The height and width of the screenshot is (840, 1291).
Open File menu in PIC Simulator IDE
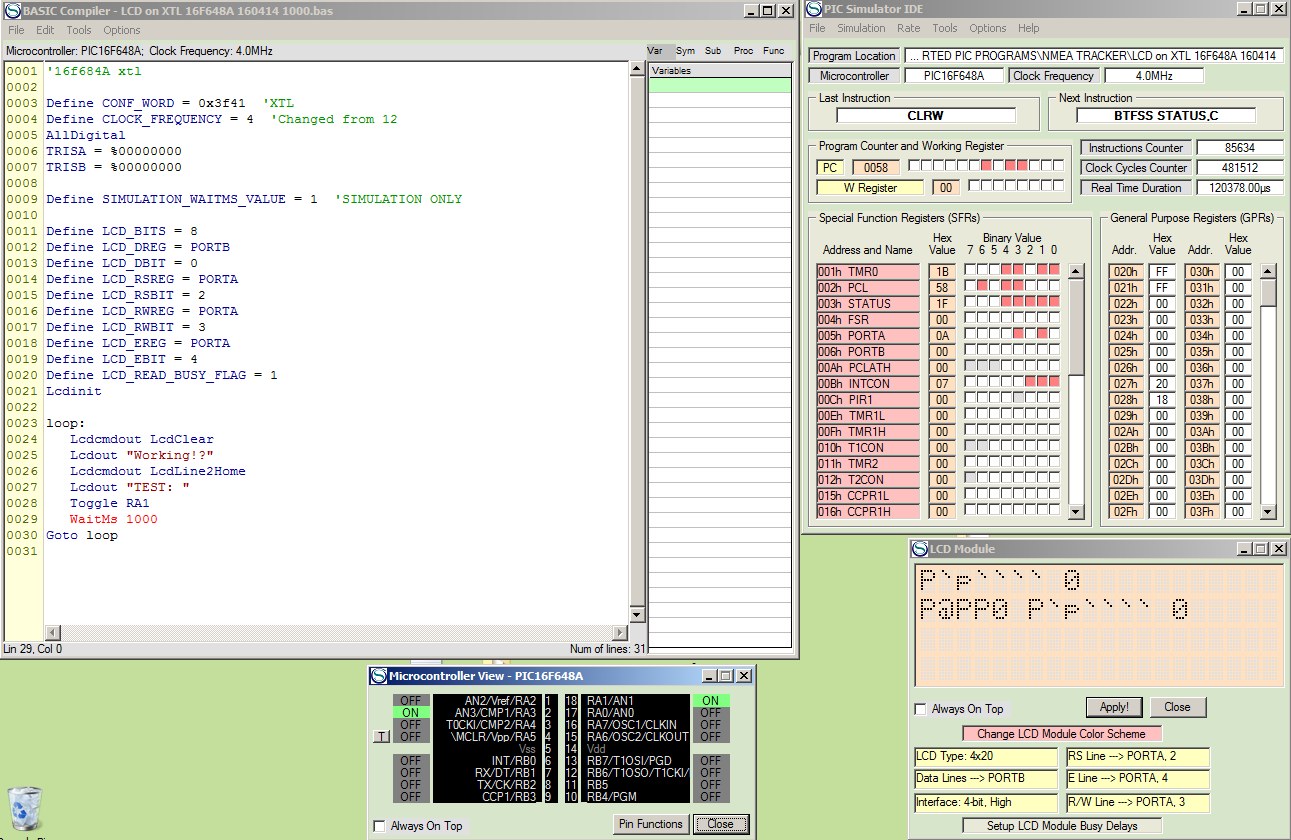click(x=819, y=28)
